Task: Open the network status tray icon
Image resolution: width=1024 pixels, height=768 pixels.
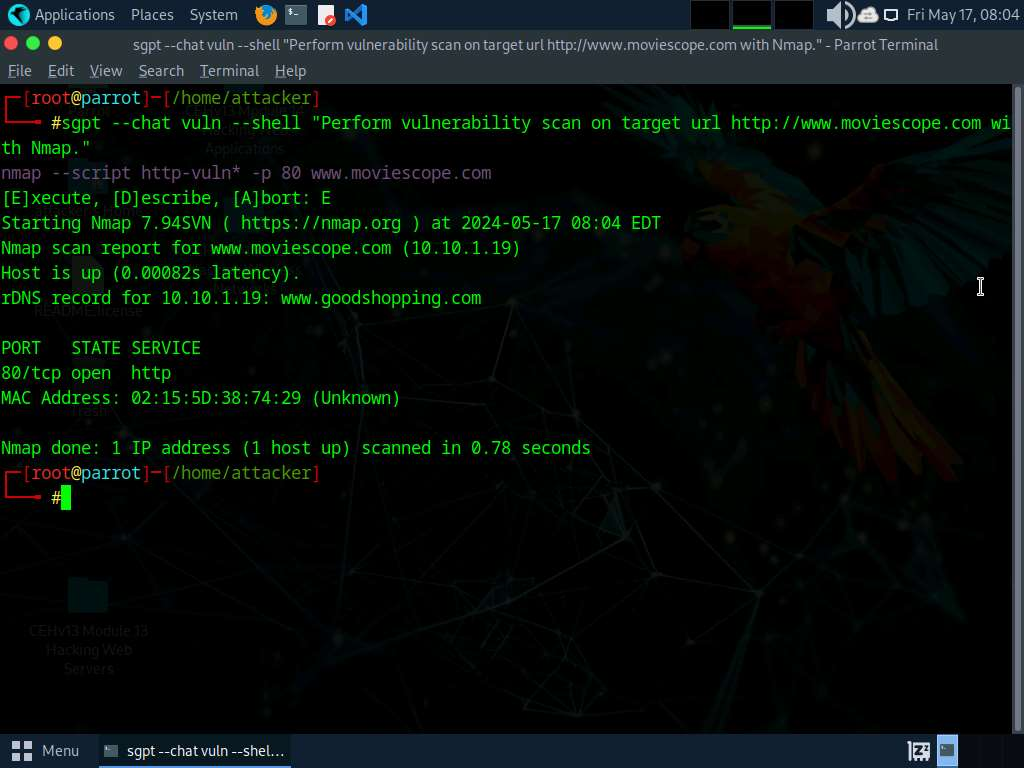Action: 868,15
